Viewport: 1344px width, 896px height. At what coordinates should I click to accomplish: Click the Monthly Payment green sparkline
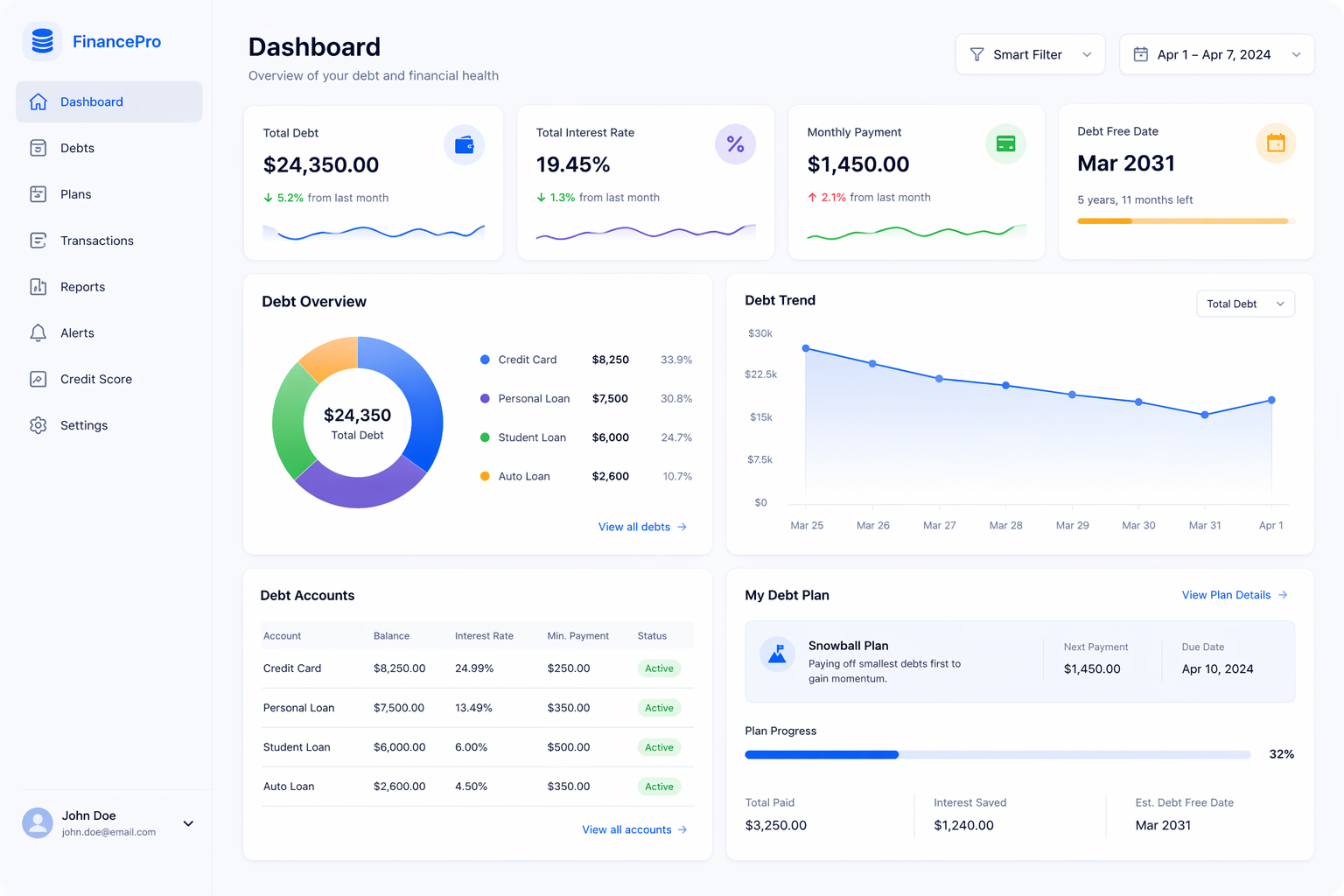[x=916, y=232]
